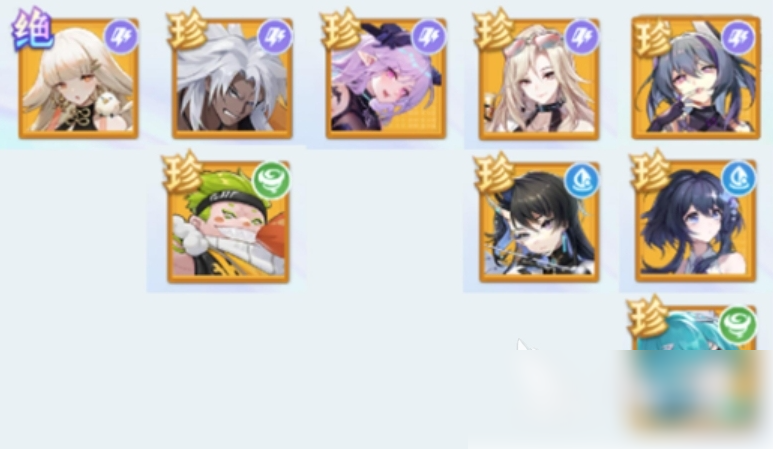
Task: Pick the dark blue-haired girl card
Action: [696, 221]
